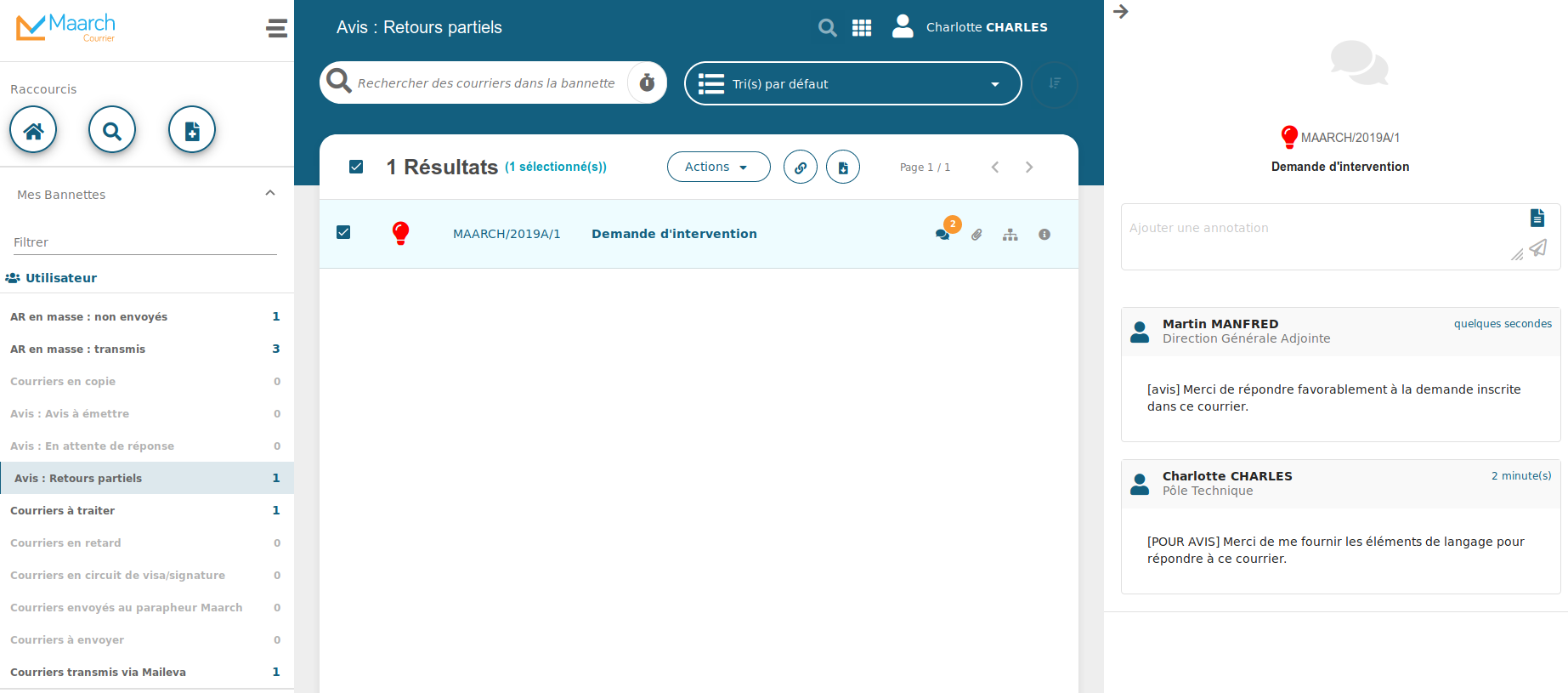Click the annotation field resize handle
Screen dimensions: 1568x693
click(1517, 254)
